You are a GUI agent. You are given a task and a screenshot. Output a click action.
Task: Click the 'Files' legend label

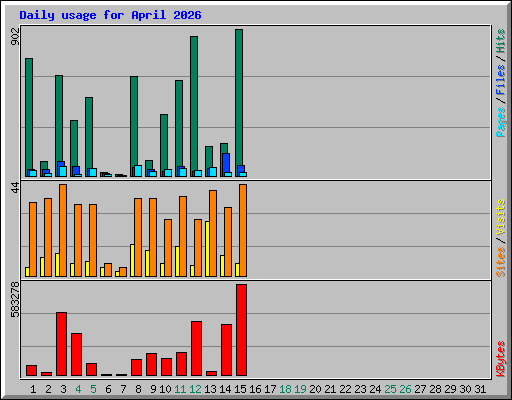click(501, 80)
